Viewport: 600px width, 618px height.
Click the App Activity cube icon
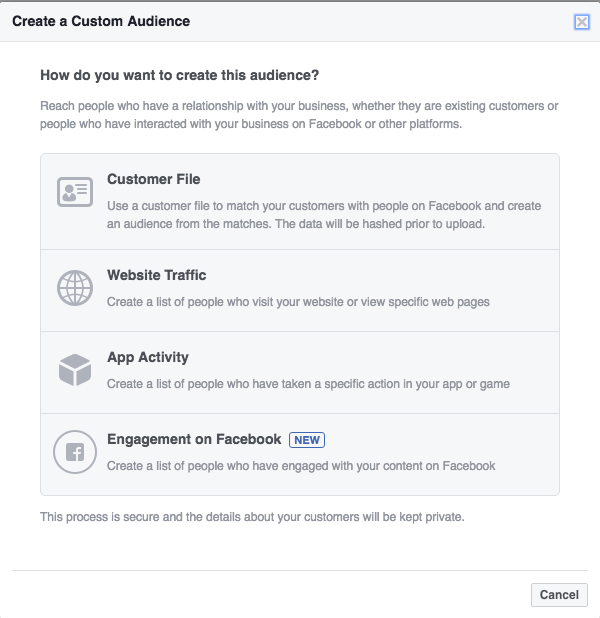click(x=75, y=371)
